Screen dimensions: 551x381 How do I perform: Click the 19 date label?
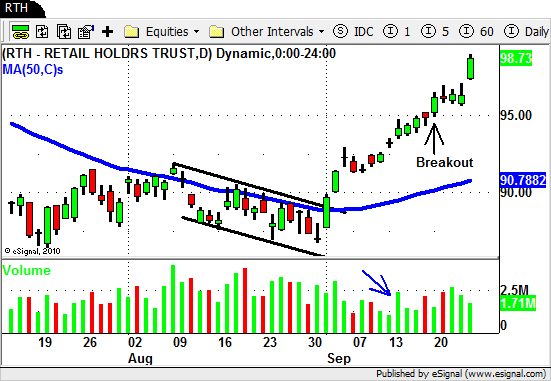[45, 342]
